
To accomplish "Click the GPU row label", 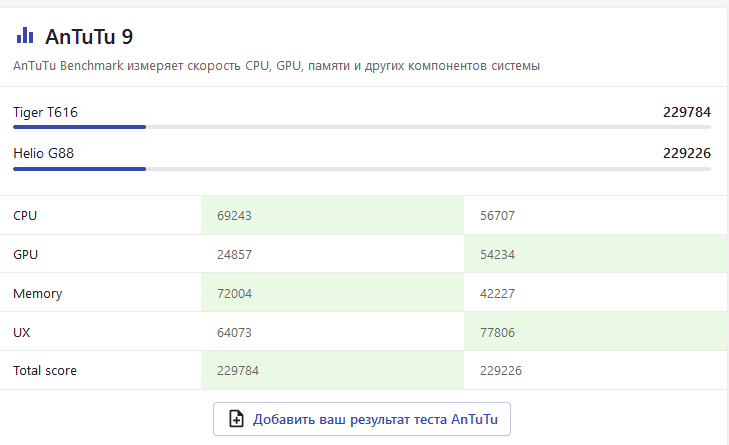I will coord(26,254).
